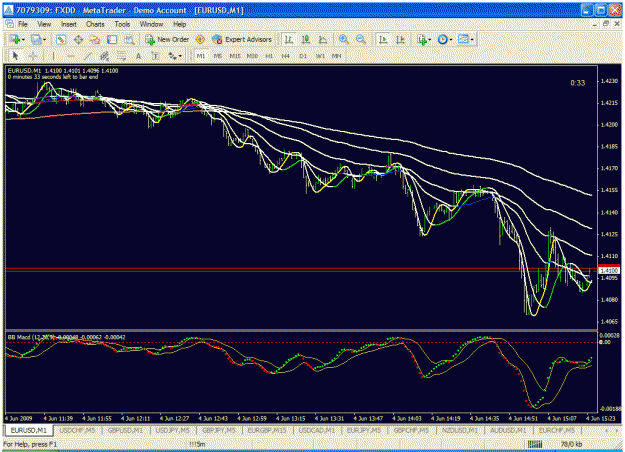The height and width of the screenshot is (452, 625).
Task: Select the Vertical Line drawing tool
Action: tap(53, 56)
